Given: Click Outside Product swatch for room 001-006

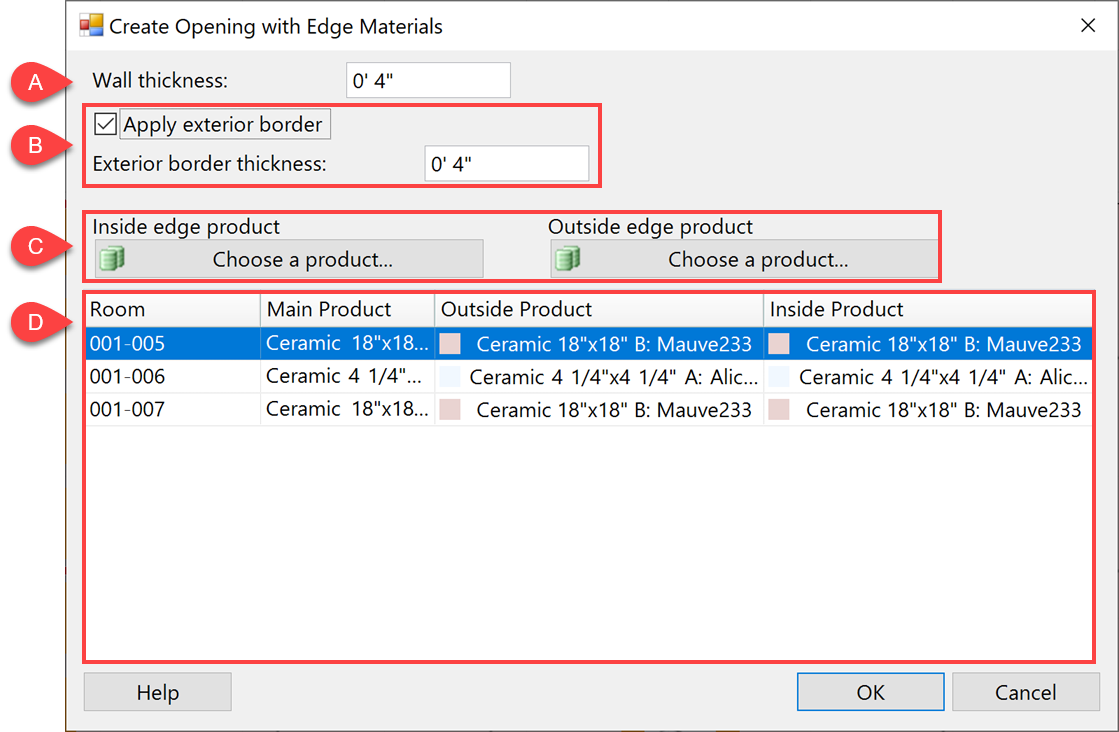Looking at the screenshot, I should point(450,377).
